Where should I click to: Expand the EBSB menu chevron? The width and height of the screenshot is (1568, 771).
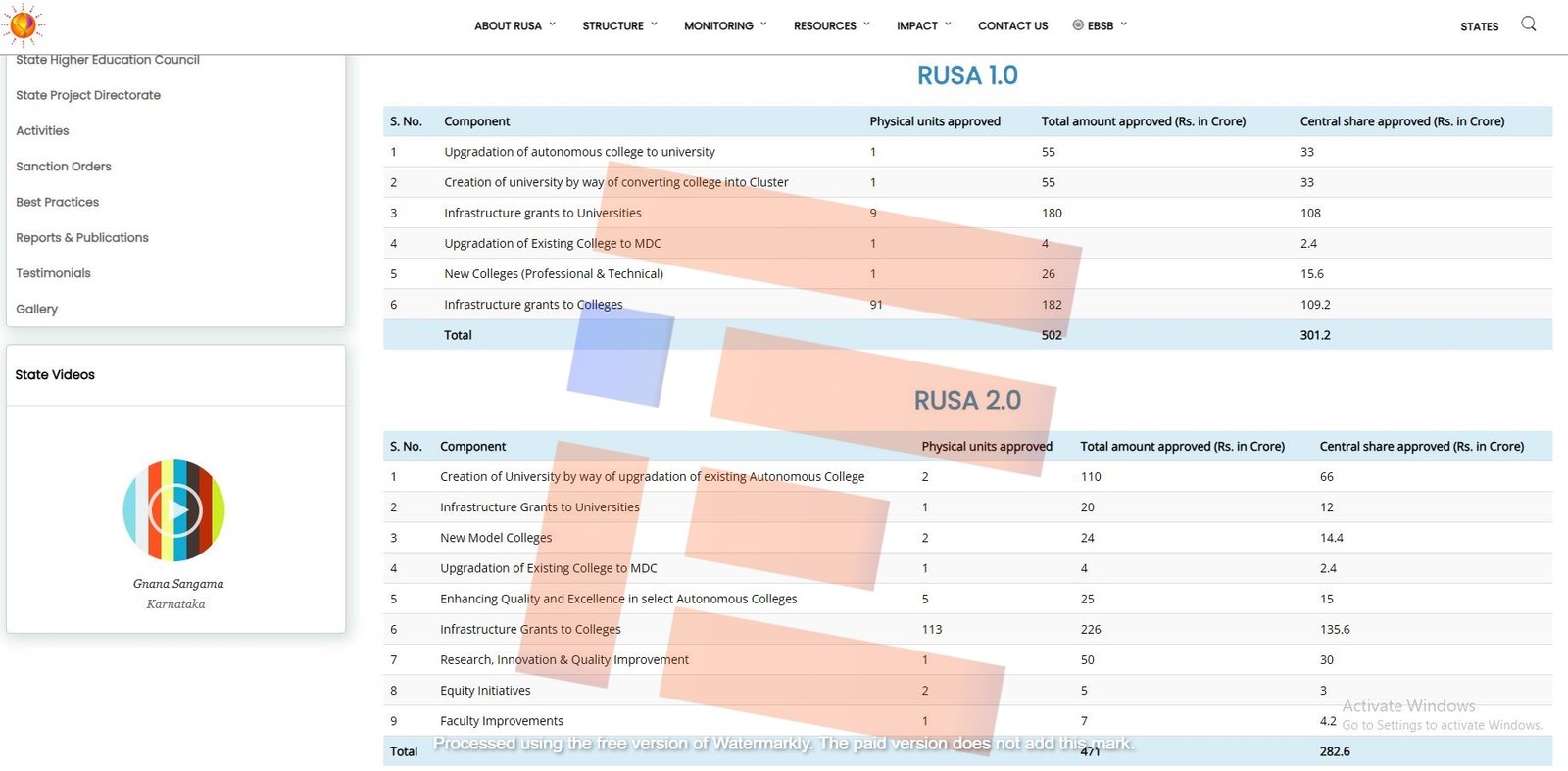tap(1123, 24)
